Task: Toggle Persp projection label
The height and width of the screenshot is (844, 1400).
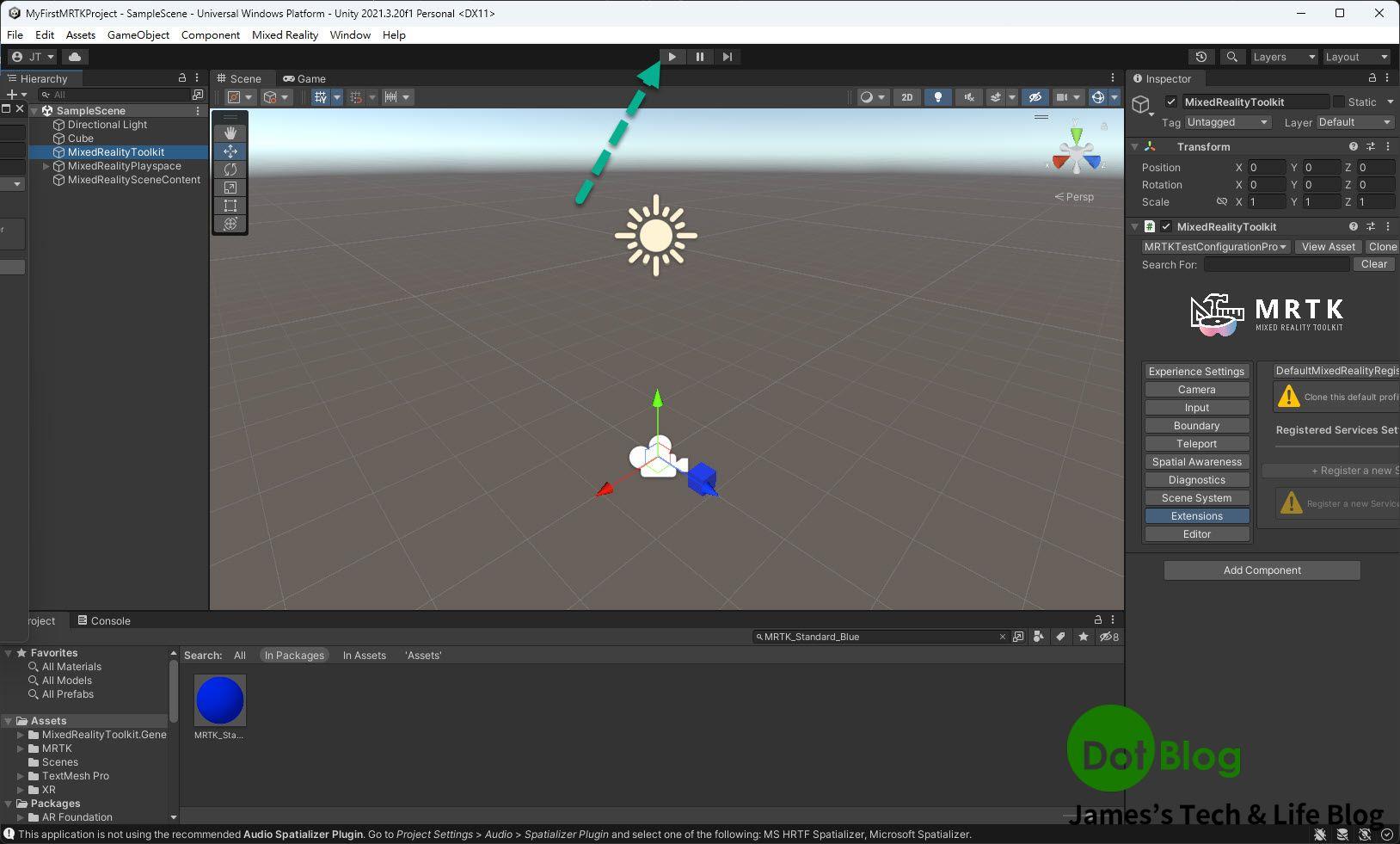Action: coord(1075,197)
